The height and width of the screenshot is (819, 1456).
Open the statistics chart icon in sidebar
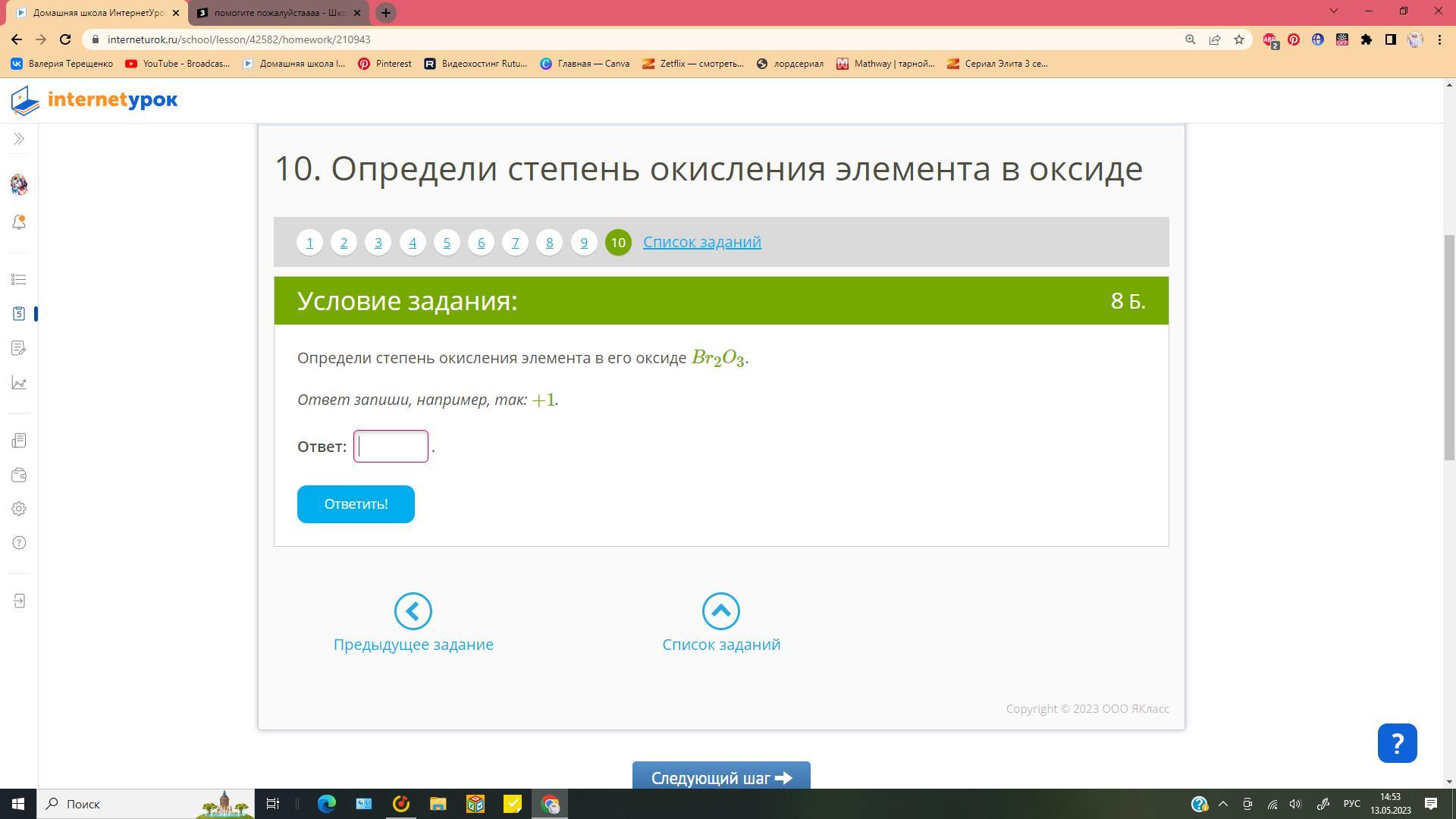click(19, 383)
